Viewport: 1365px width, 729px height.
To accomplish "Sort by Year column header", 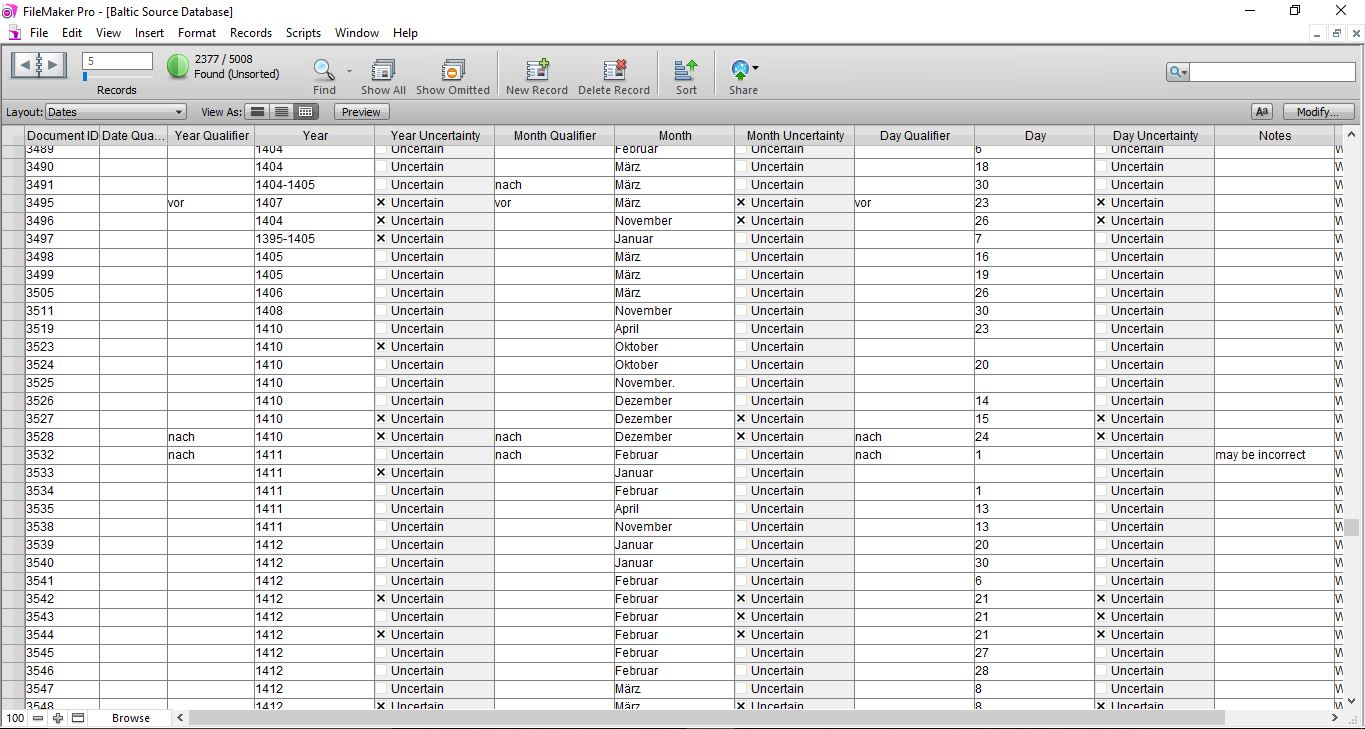I will coord(315,136).
